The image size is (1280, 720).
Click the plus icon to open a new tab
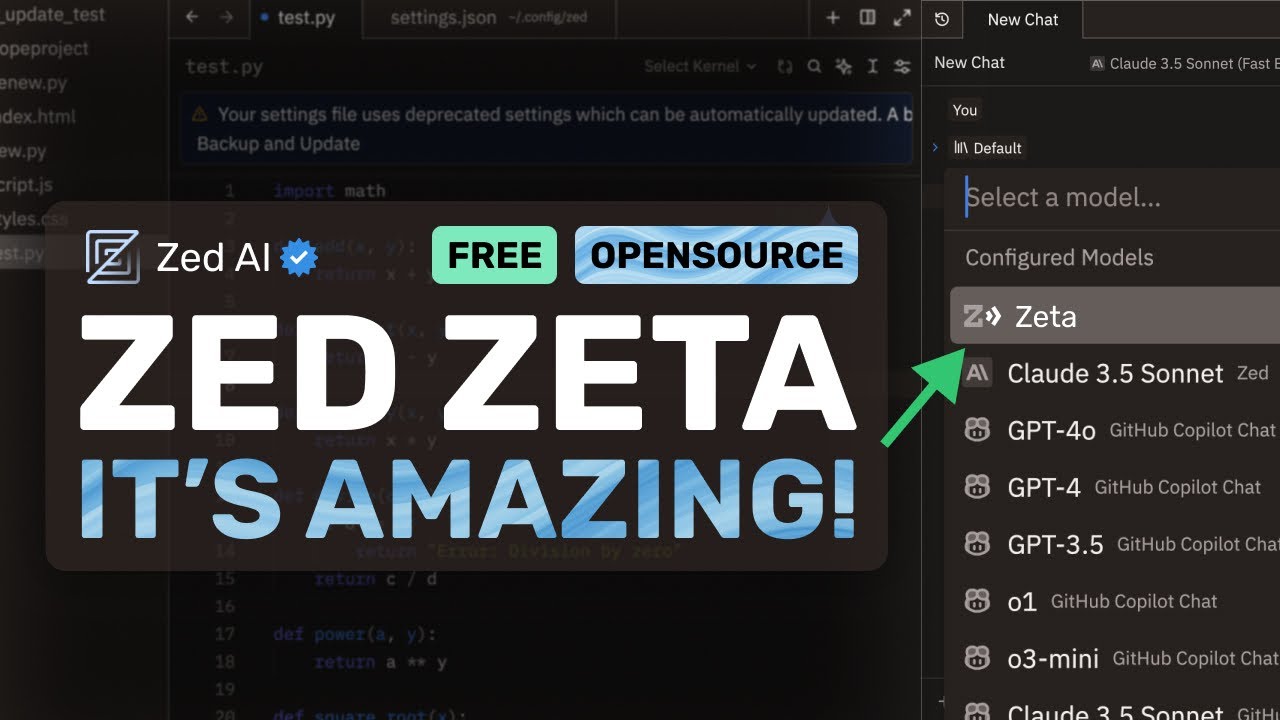point(833,17)
